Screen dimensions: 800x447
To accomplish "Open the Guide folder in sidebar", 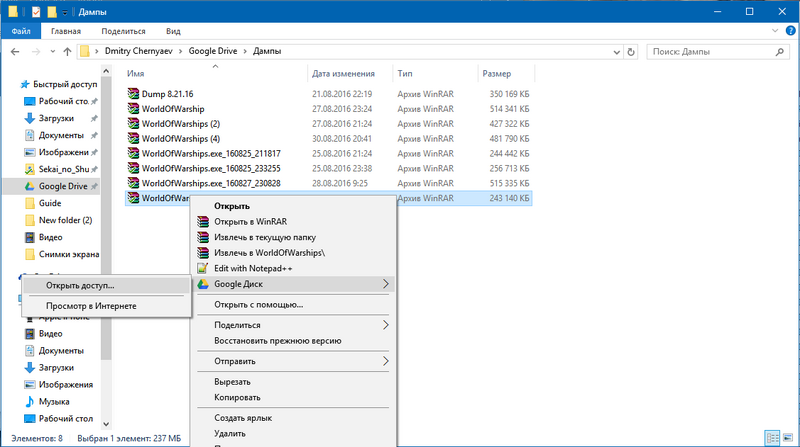I will click(x=50, y=203).
